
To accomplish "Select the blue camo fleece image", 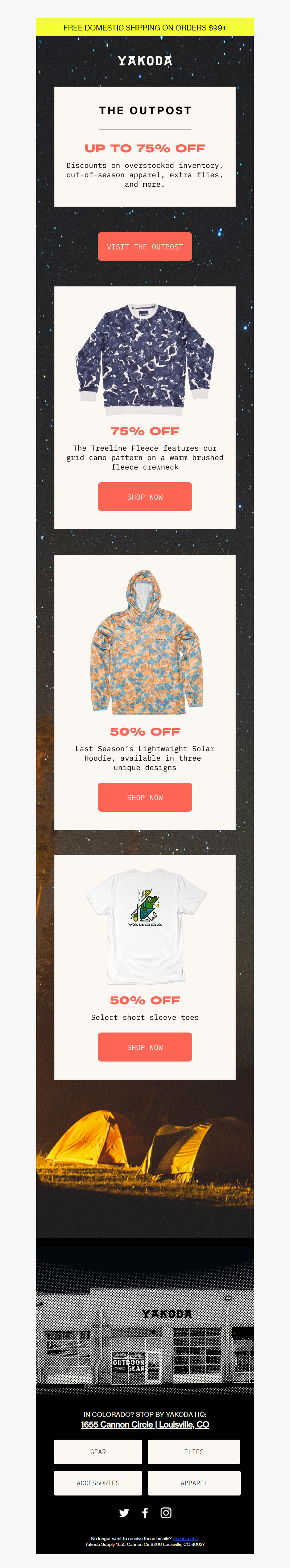I will 145,356.
